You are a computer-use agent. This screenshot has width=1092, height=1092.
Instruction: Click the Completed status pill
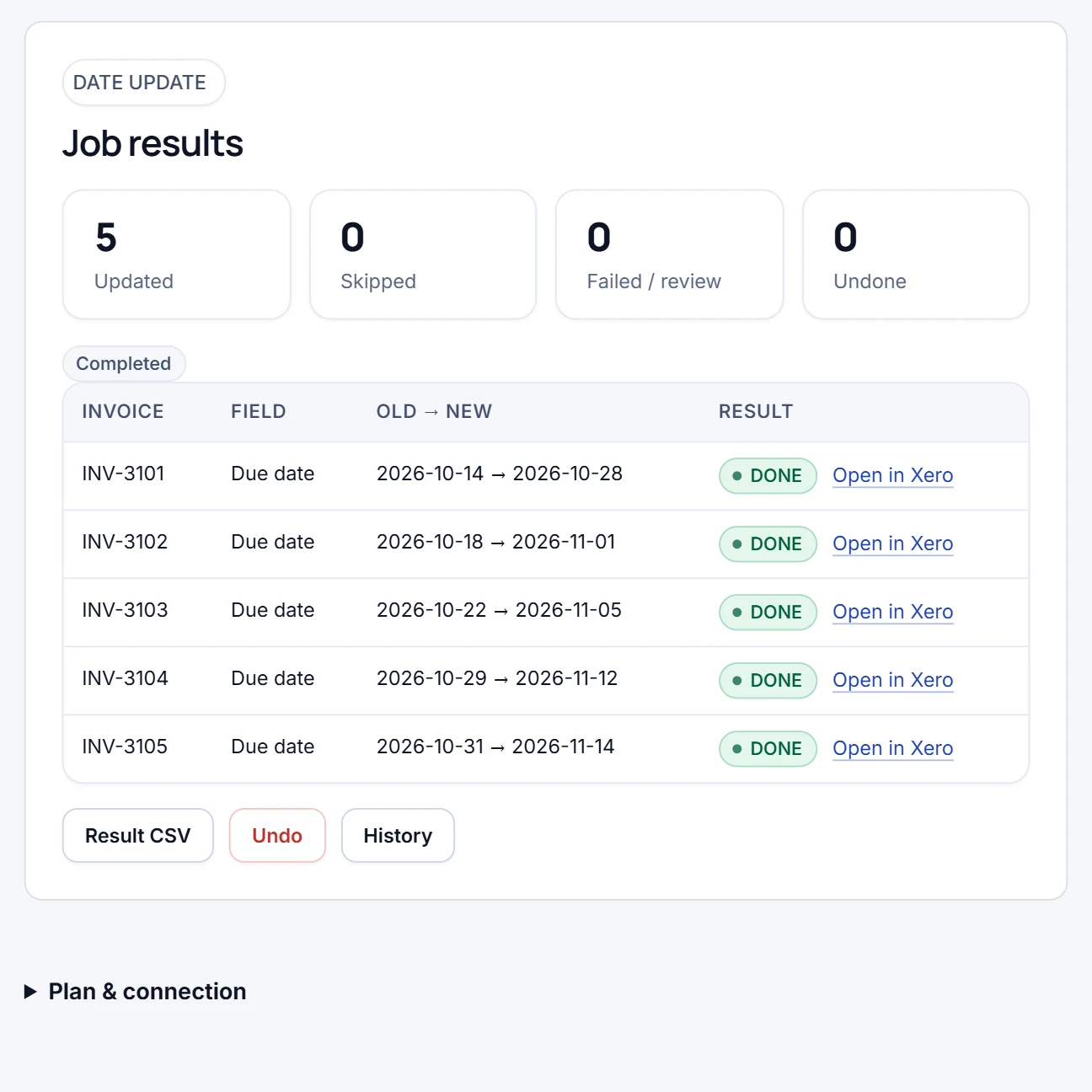pos(124,364)
